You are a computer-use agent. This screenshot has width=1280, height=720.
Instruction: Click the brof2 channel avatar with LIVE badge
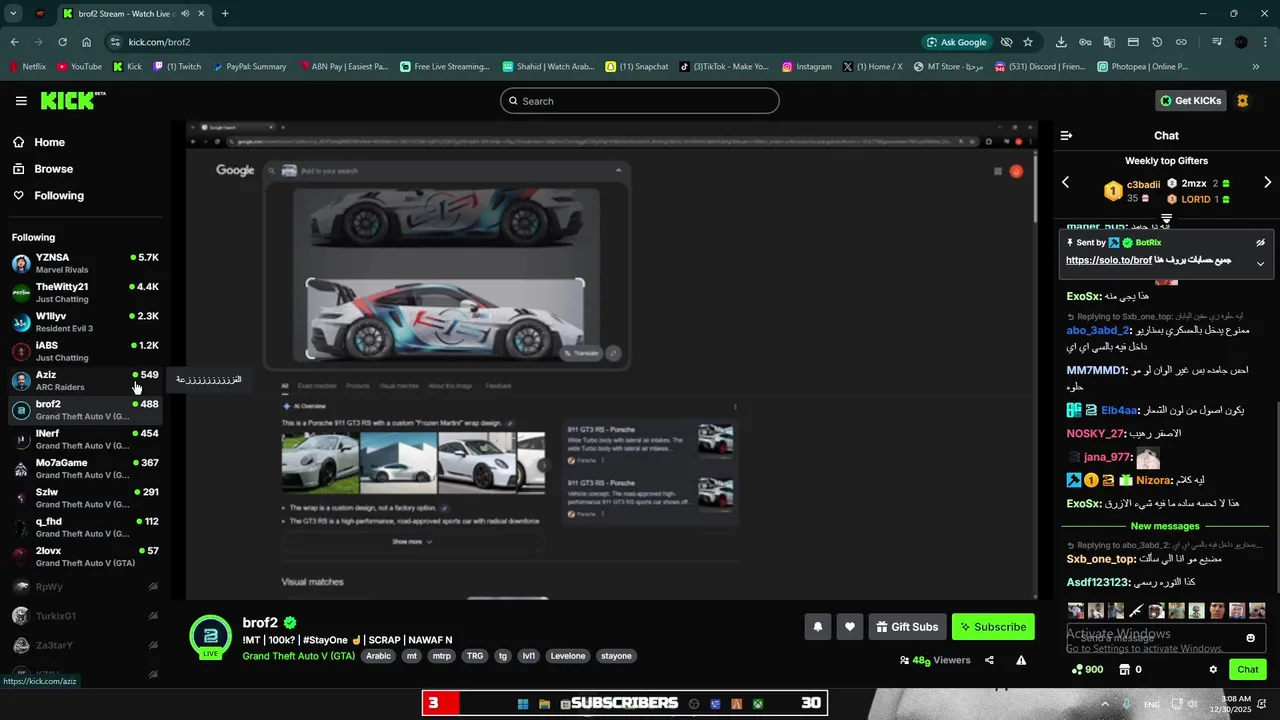tap(211, 637)
